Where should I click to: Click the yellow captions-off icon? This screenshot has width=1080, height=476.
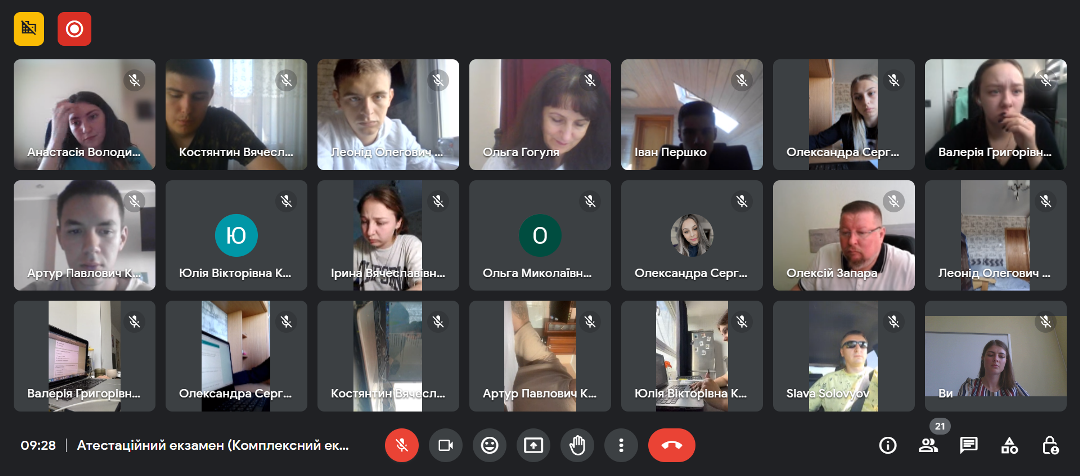[x=29, y=29]
